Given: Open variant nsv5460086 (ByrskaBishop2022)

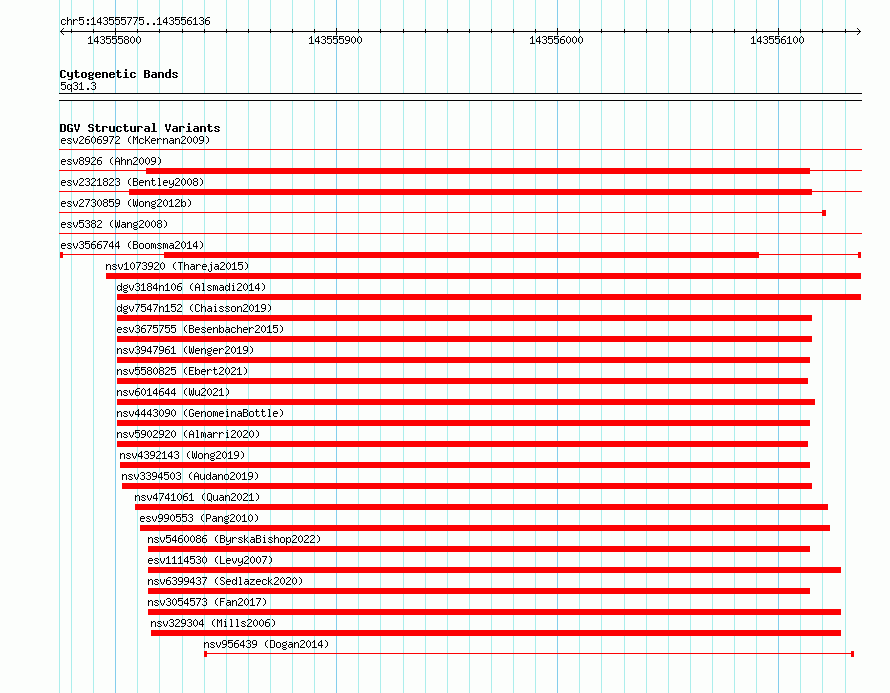Looking at the screenshot, I should pyautogui.click(x=234, y=539).
